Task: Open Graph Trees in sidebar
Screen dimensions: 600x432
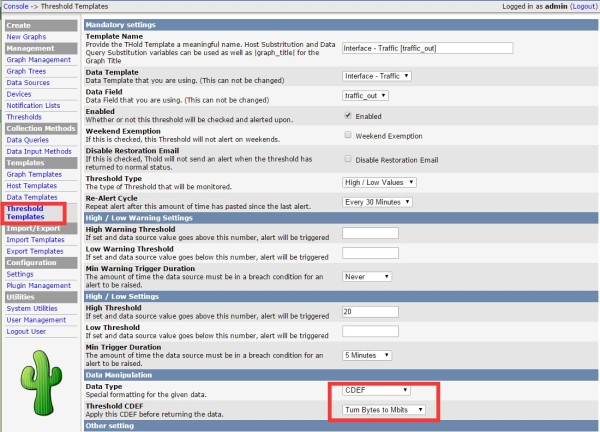Action: pos(26,71)
